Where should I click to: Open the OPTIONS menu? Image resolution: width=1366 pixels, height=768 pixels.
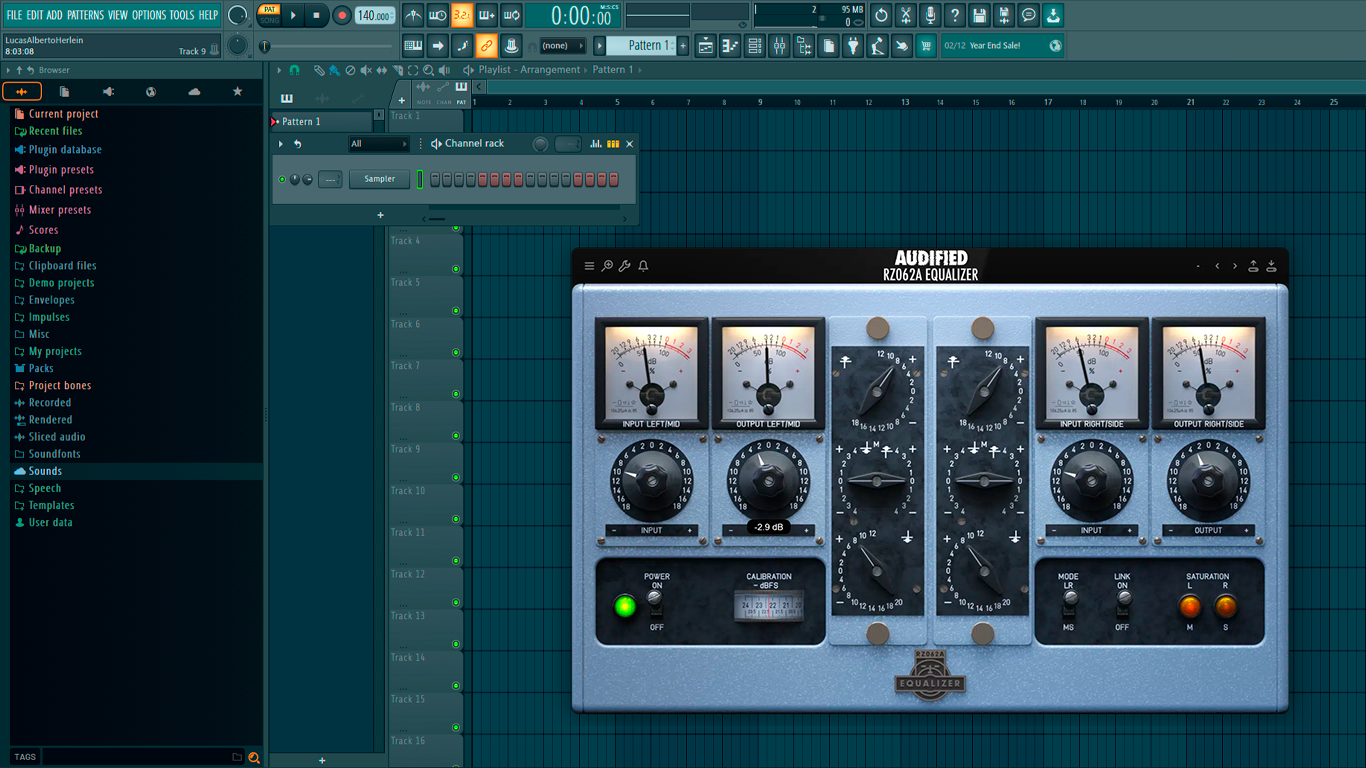pos(149,15)
